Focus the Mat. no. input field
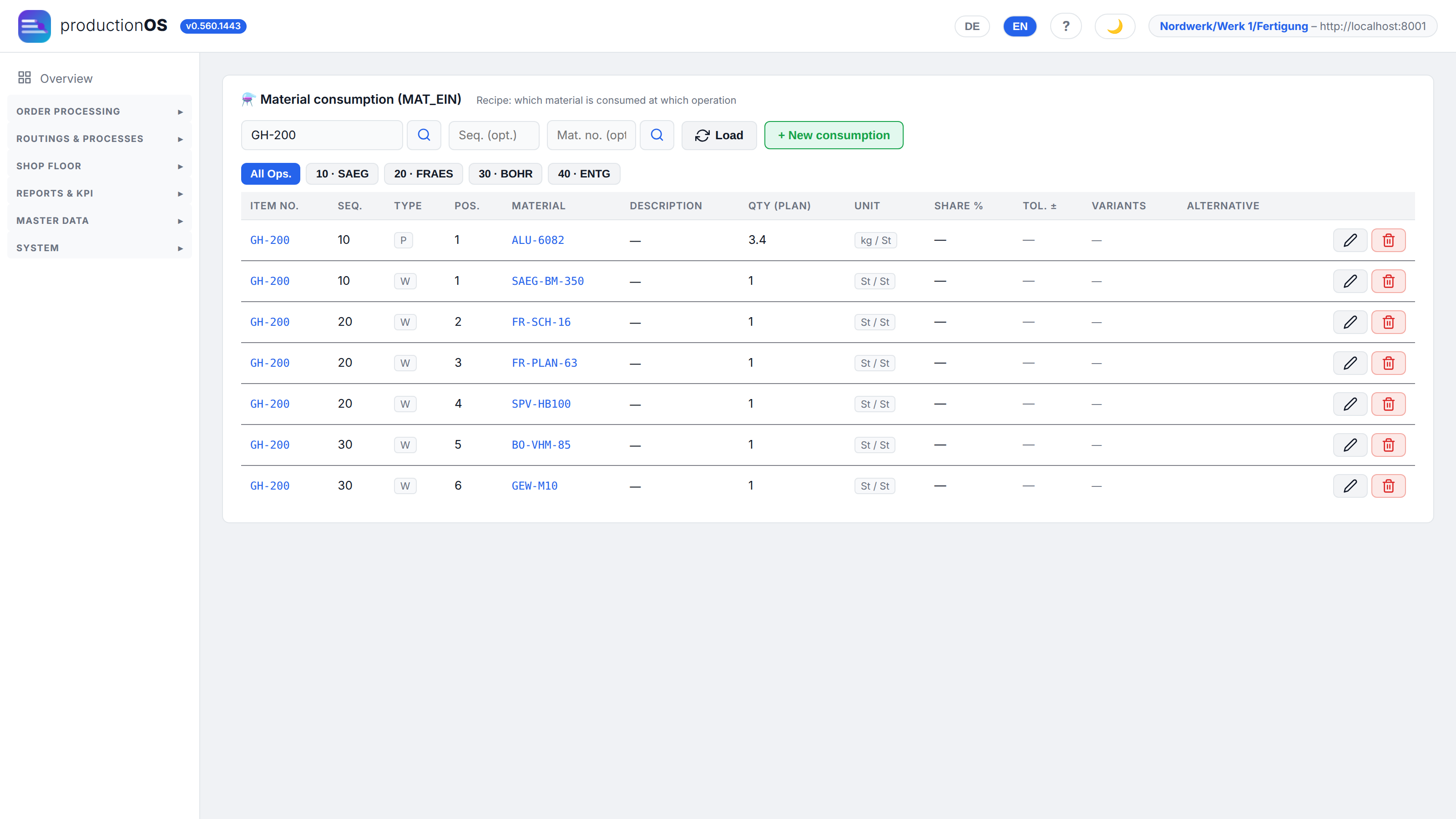Screen dimensions: 1456x819 coord(591,135)
